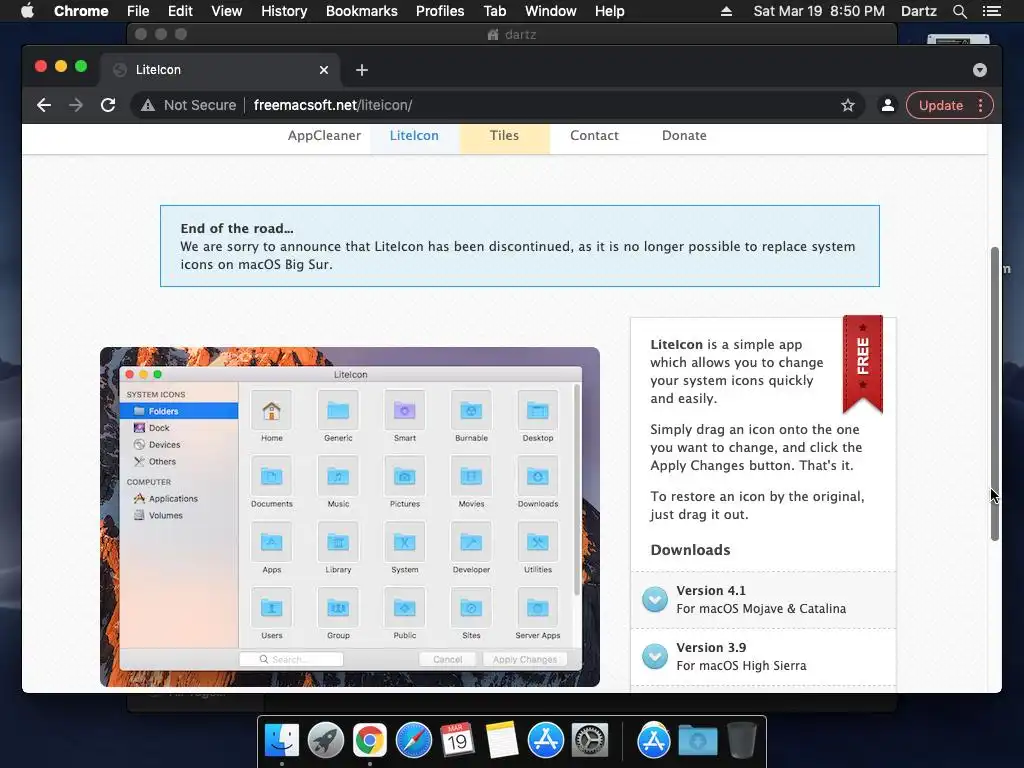
Task: Click the LiteIcon app screenshot image
Action: tap(349, 517)
